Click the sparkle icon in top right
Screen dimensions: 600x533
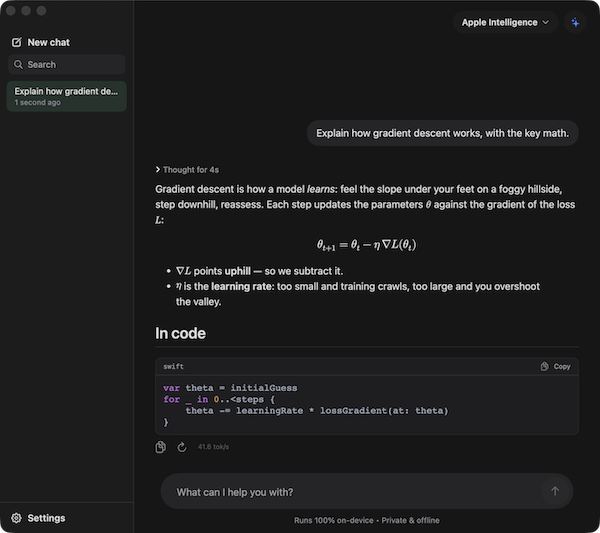[575, 22]
